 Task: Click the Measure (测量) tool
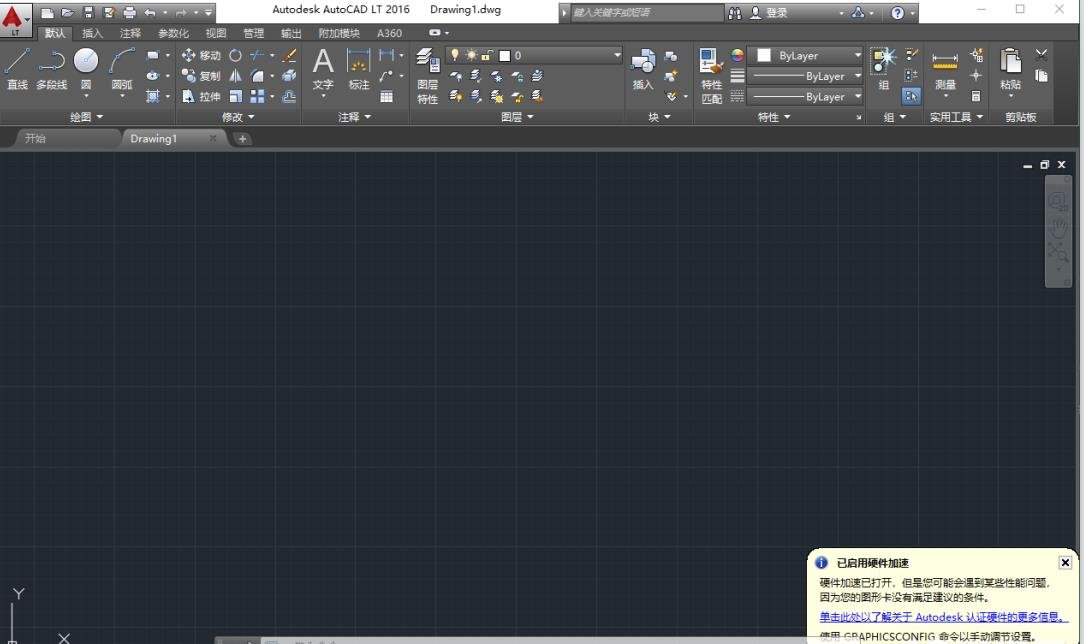pos(945,69)
